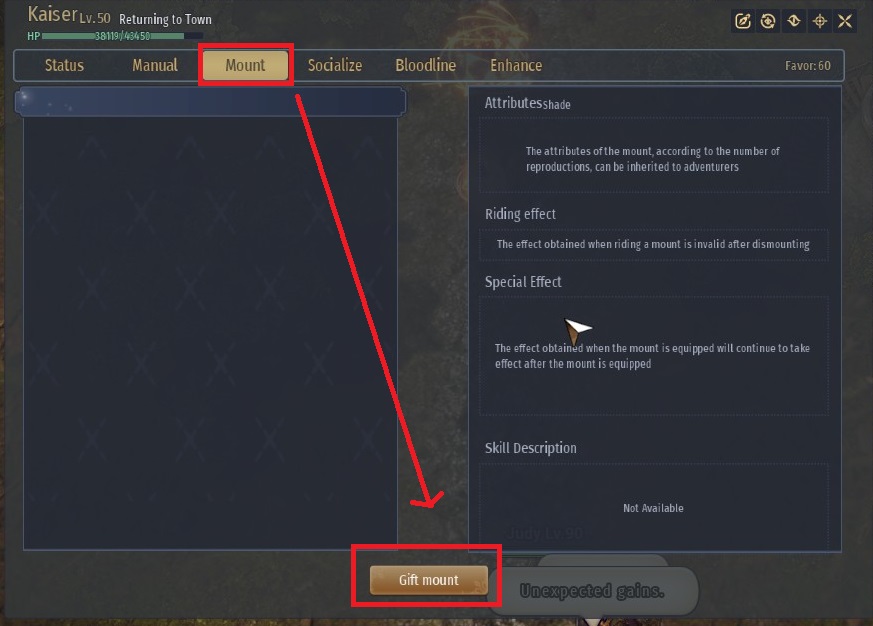The height and width of the screenshot is (626, 873).
Task: Click the swap arrows icon in header
Action: tap(793, 21)
